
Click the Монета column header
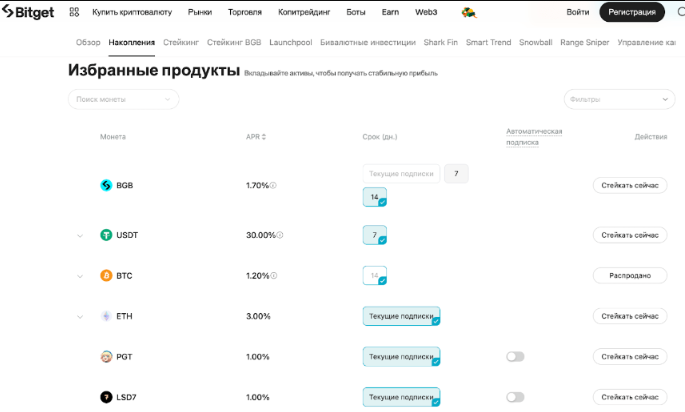tap(113, 137)
